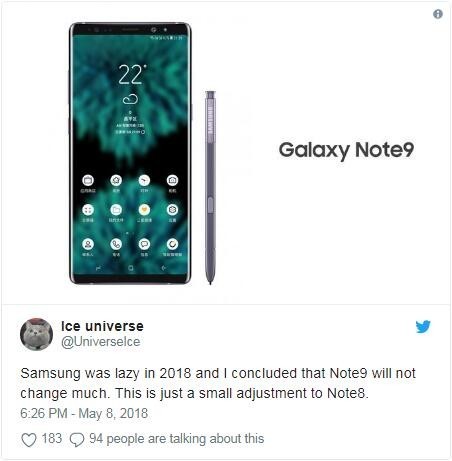Viewport: 452px width, 461px height.
Task: Click the S Pen stylus image
Action: tap(210, 188)
